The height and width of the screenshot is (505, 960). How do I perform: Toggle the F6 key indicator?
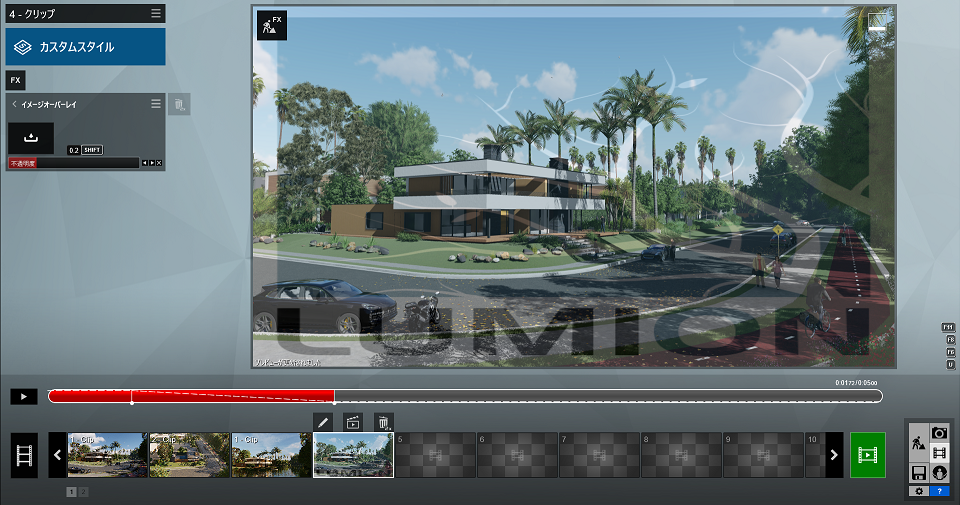pos(951,352)
